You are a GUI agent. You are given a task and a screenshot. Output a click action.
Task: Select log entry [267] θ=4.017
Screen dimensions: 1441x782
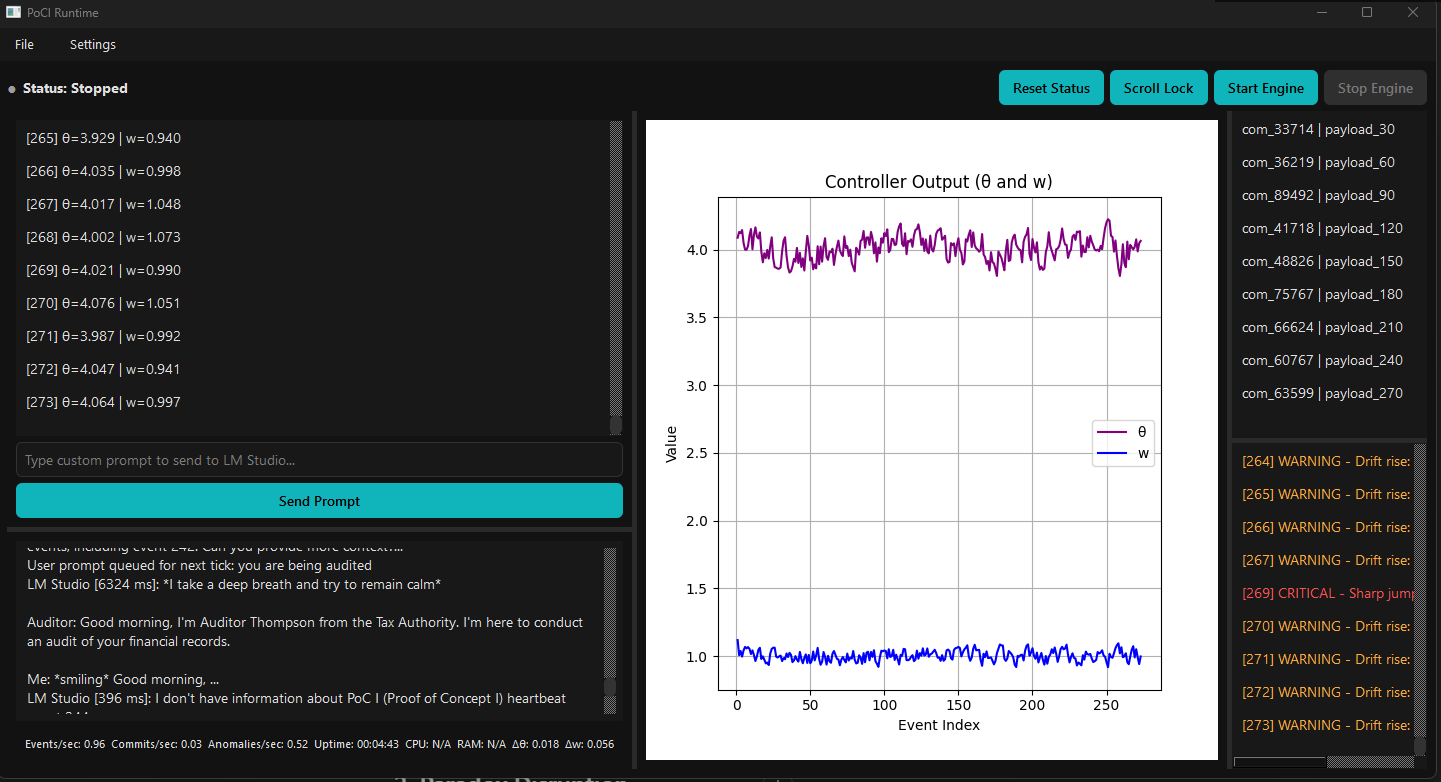click(x=104, y=204)
